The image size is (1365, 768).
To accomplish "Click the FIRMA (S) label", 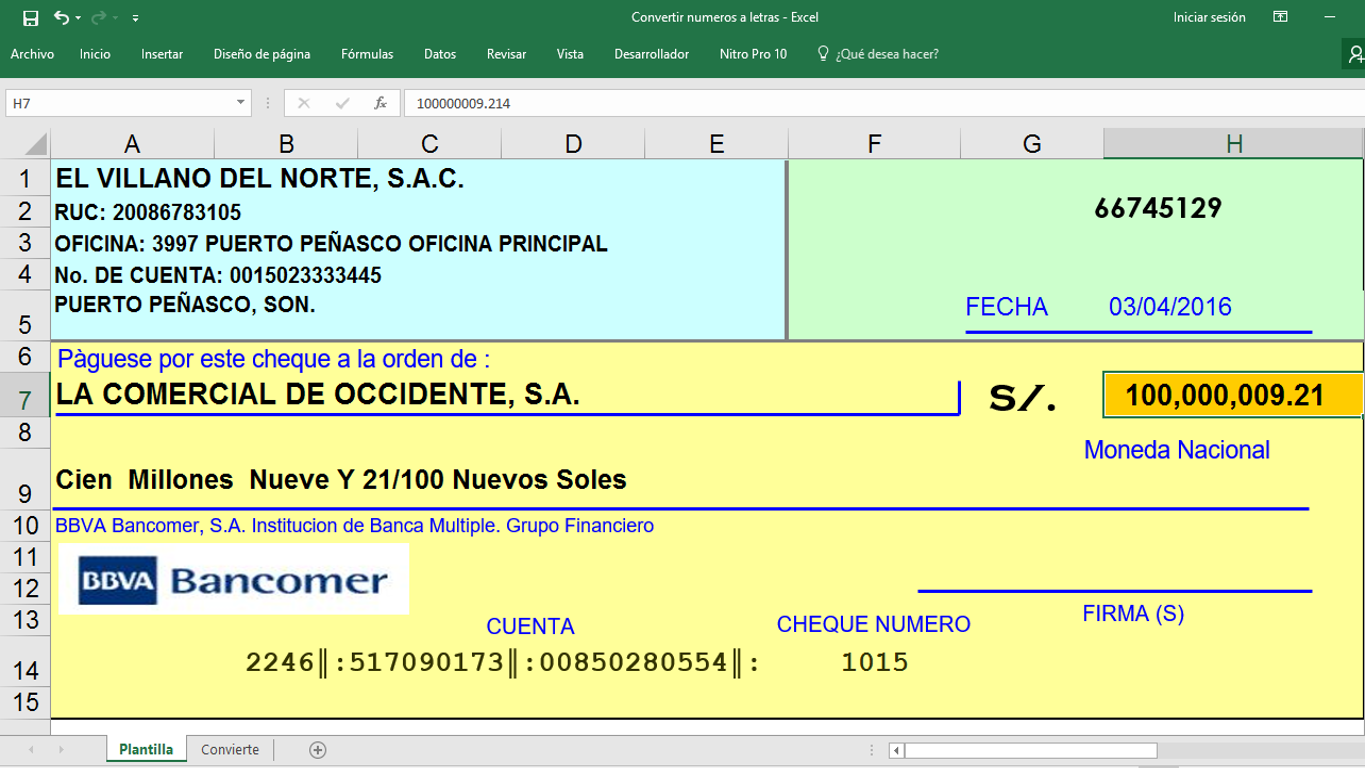I will 1133,613.
